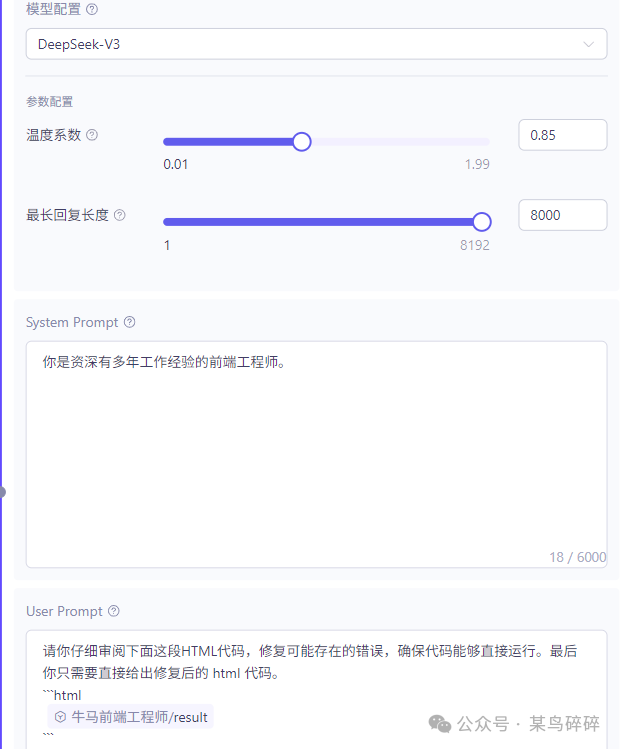Click the temperature value field showing 0.85
The width and height of the screenshot is (620, 749).
pyautogui.click(x=563, y=135)
